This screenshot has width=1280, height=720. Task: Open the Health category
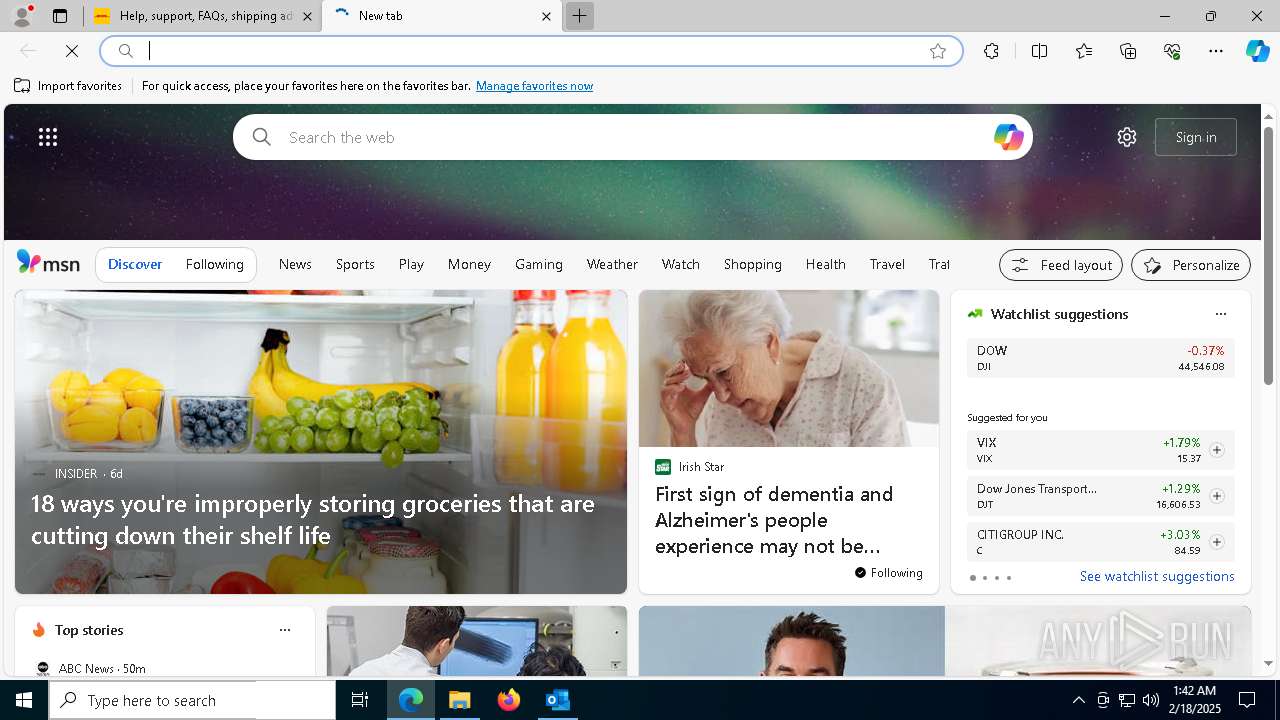click(x=826, y=264)
